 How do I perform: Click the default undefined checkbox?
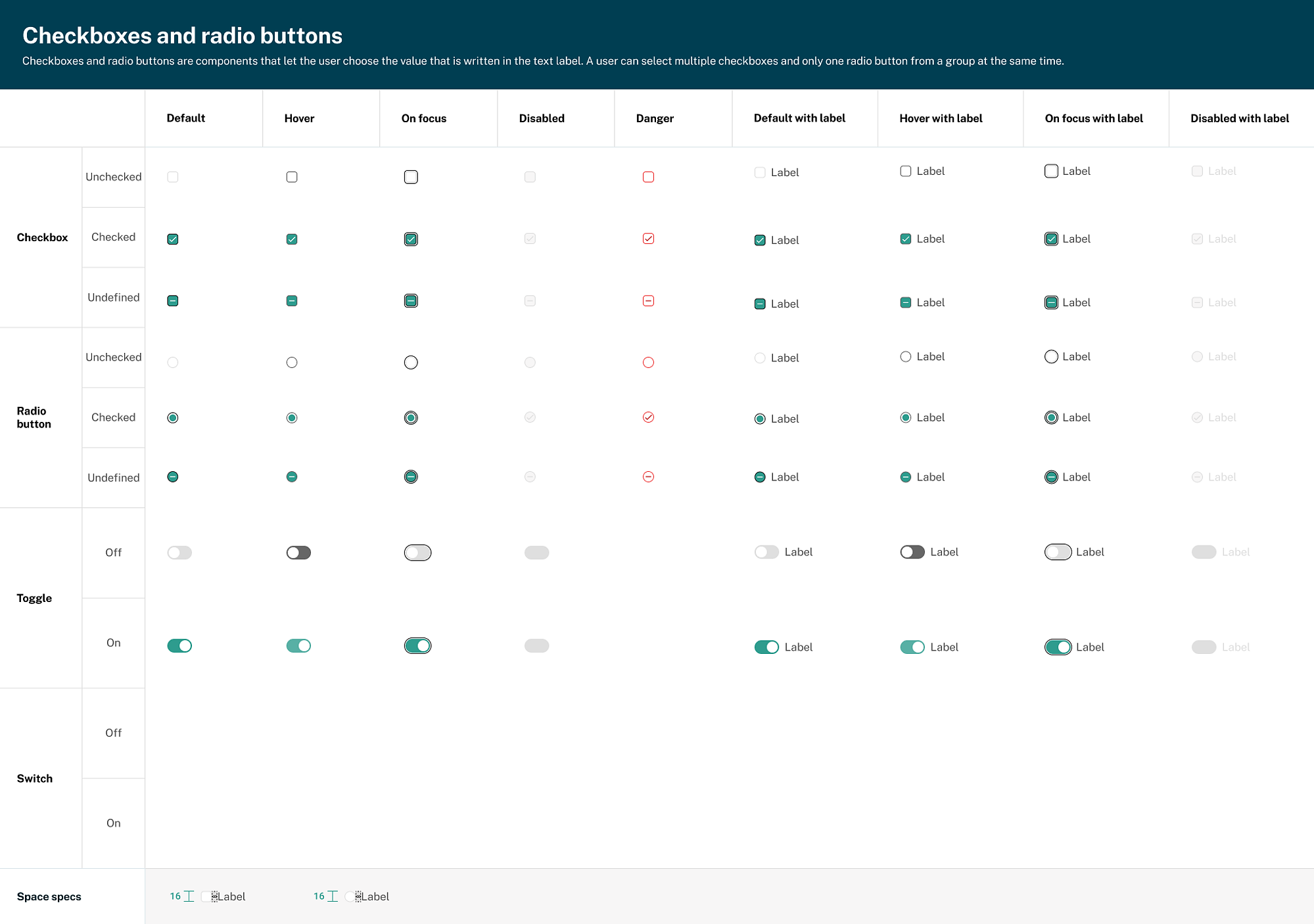point(173,301)
